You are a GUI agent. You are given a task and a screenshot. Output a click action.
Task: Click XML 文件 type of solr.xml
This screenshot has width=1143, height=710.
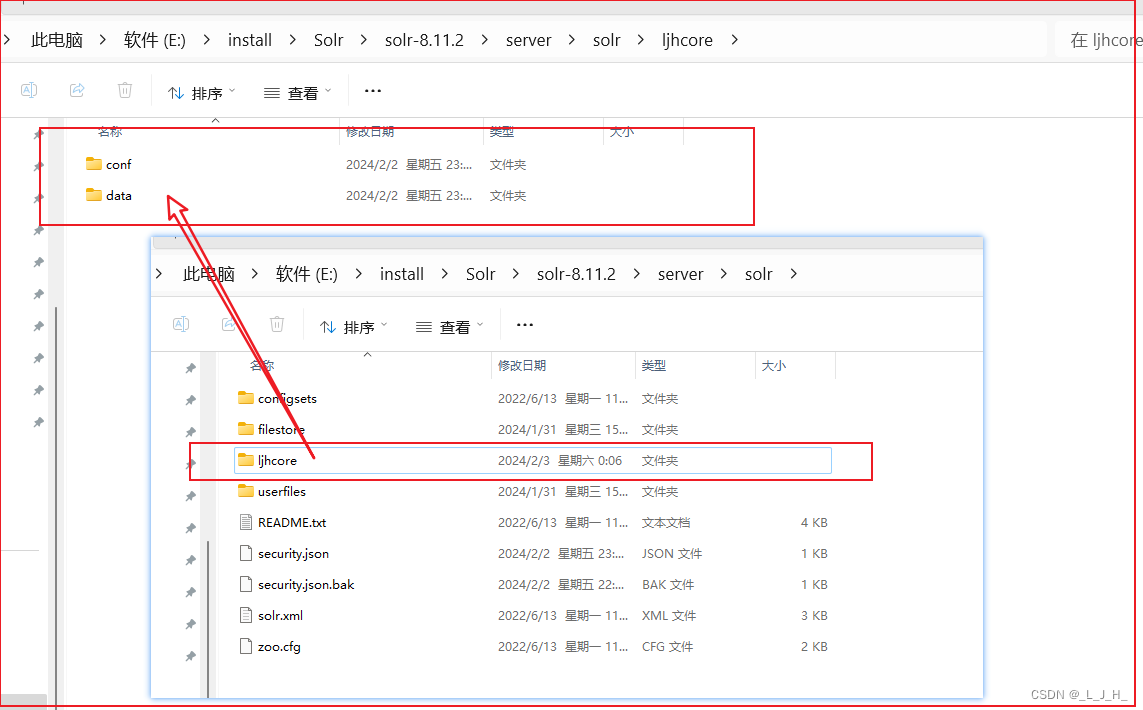[668, 615]
